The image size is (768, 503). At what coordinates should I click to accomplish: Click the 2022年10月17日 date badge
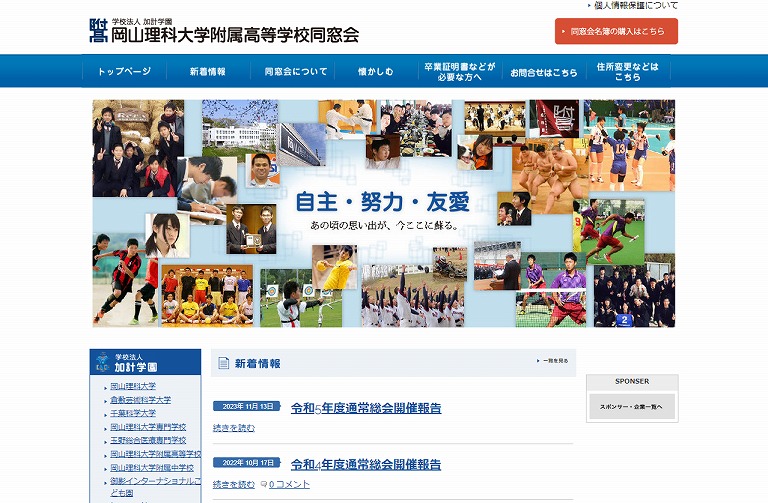[245, 463]
